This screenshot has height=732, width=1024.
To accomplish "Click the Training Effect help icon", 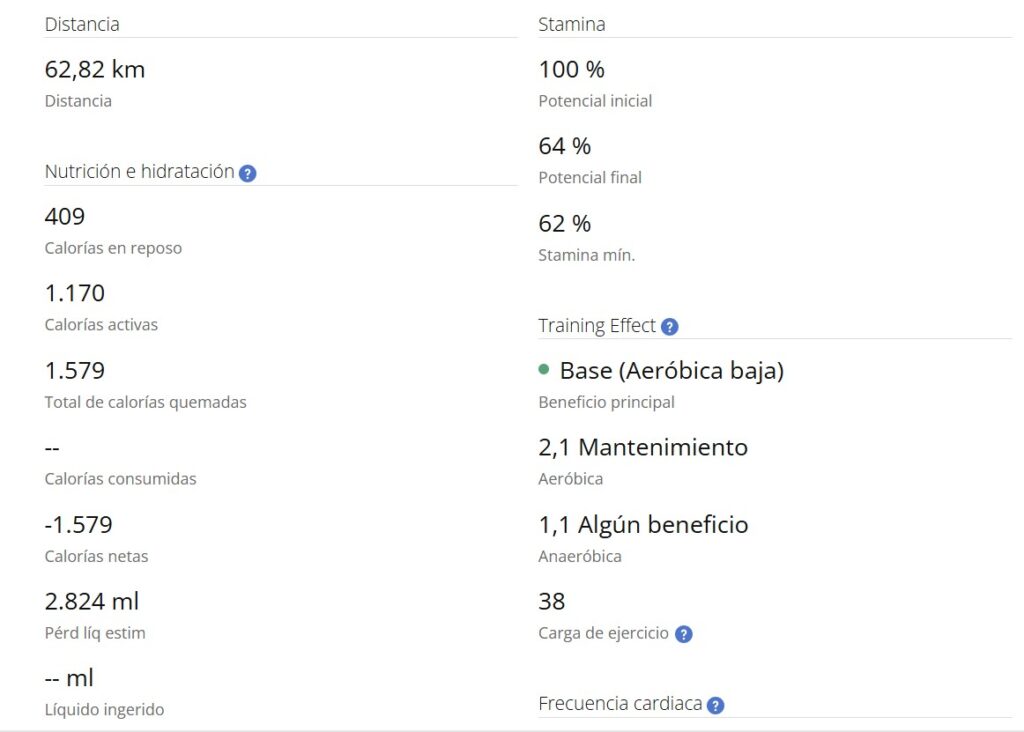I will [x=670, y=327].
